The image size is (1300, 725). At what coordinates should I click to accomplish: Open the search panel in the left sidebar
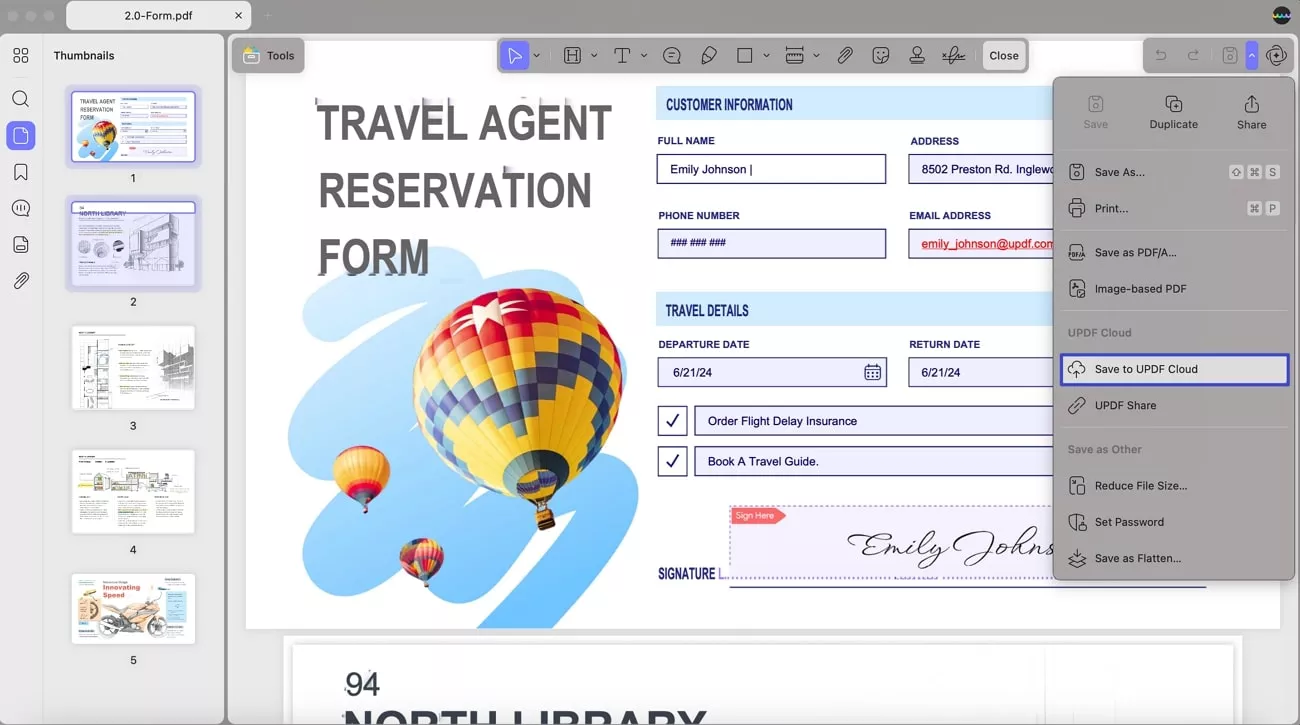21,99
